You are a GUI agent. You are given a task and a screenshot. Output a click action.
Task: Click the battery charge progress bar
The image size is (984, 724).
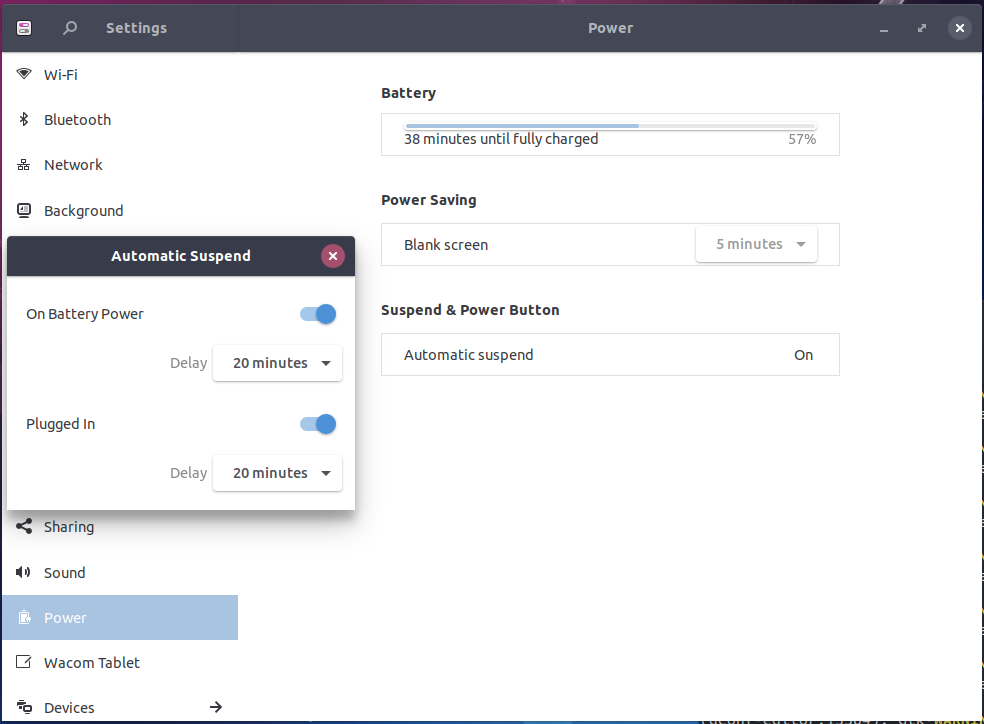[x=610, y=126]
